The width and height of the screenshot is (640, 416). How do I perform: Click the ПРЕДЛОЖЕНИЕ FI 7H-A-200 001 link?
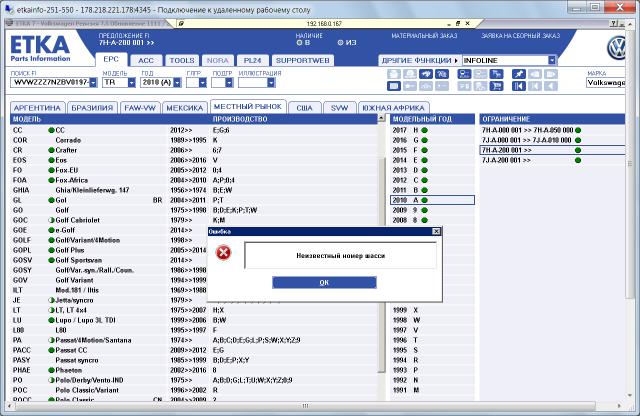click(126, 39)
